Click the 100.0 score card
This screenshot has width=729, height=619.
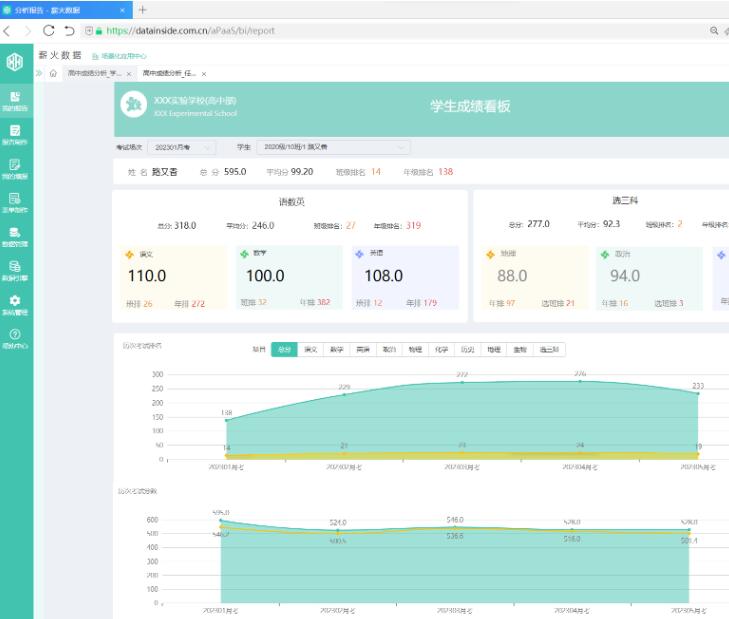click(x=289, y=278)
